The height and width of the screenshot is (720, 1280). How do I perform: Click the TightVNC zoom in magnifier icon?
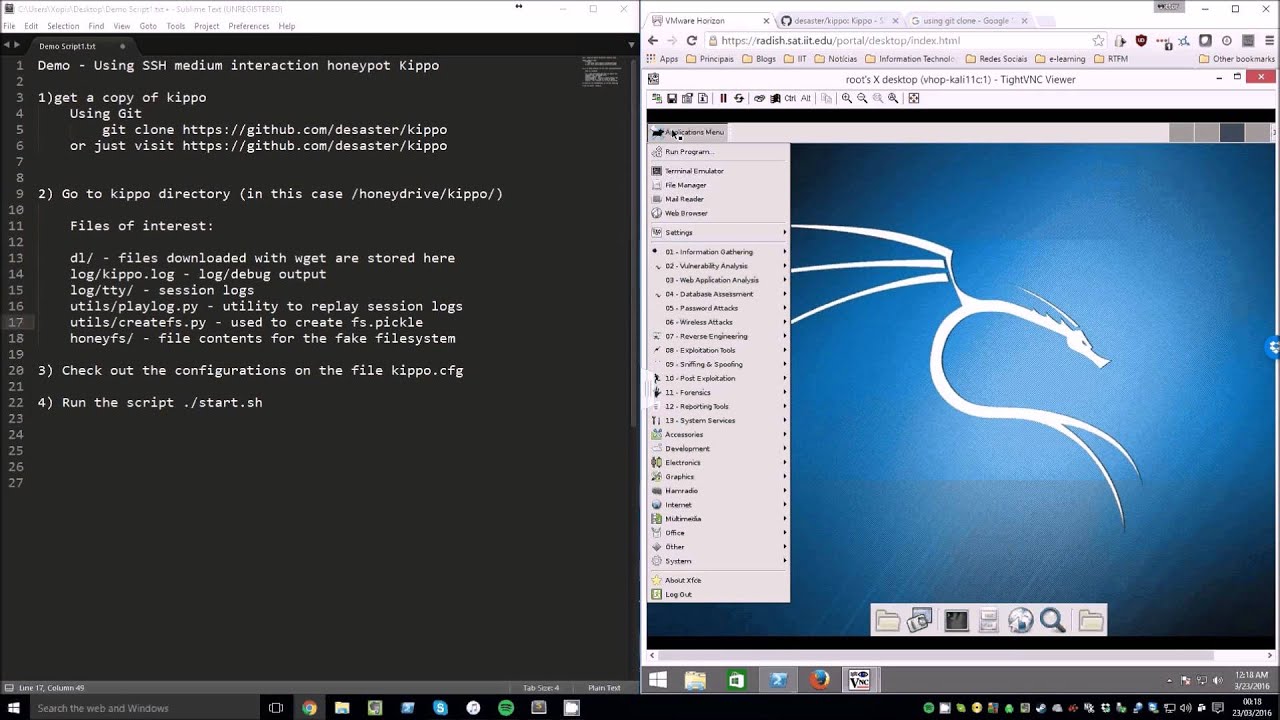(x=847, y=98)
